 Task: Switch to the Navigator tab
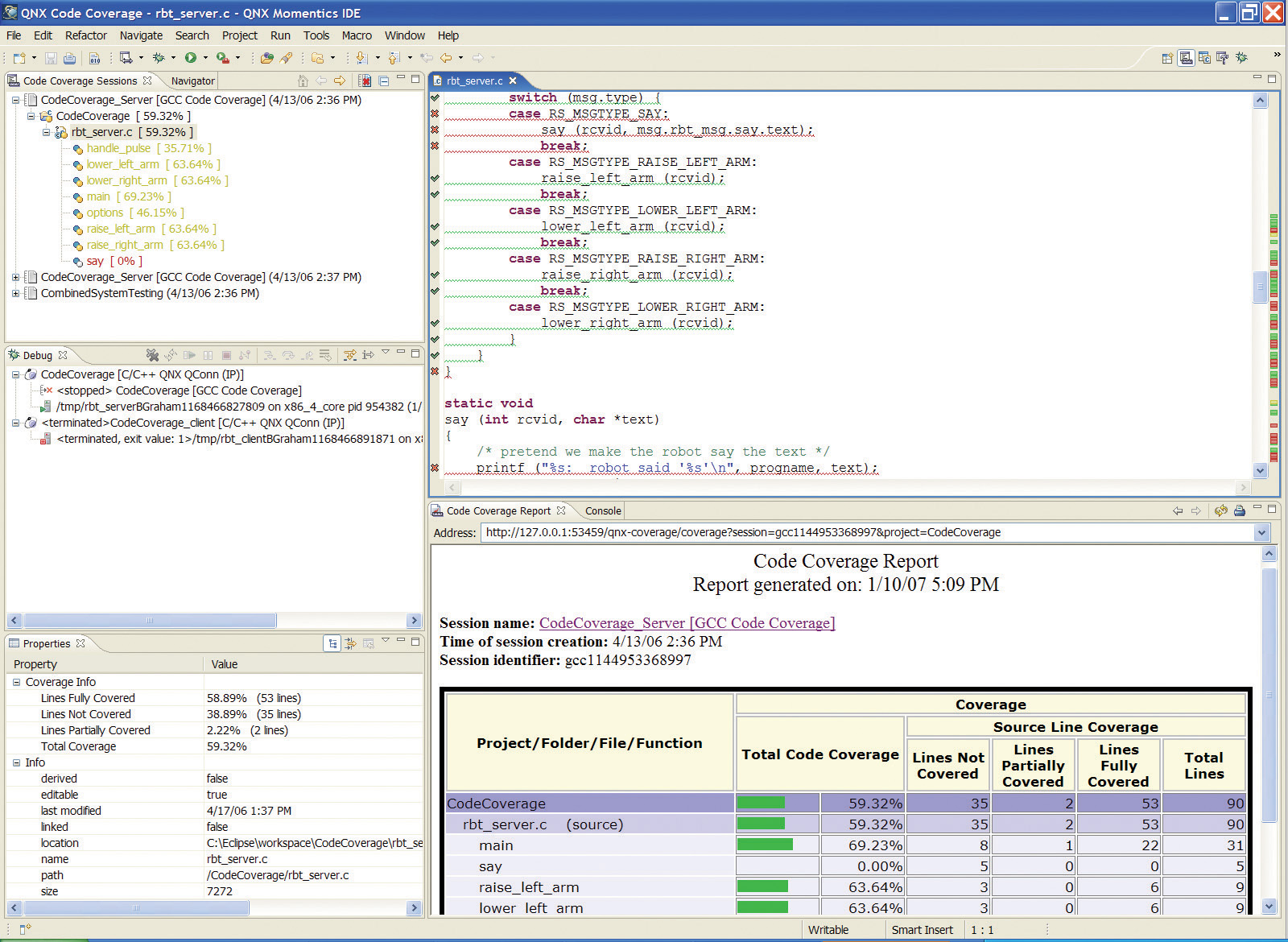(192, 81)
